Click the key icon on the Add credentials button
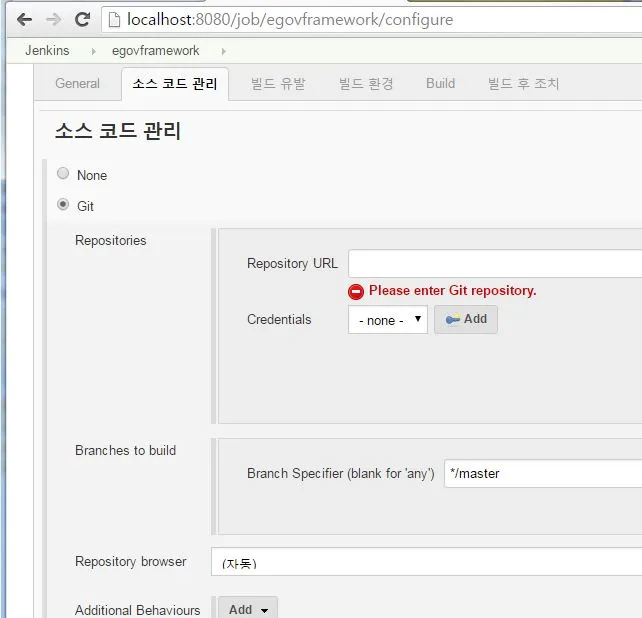 click(452, 319)
